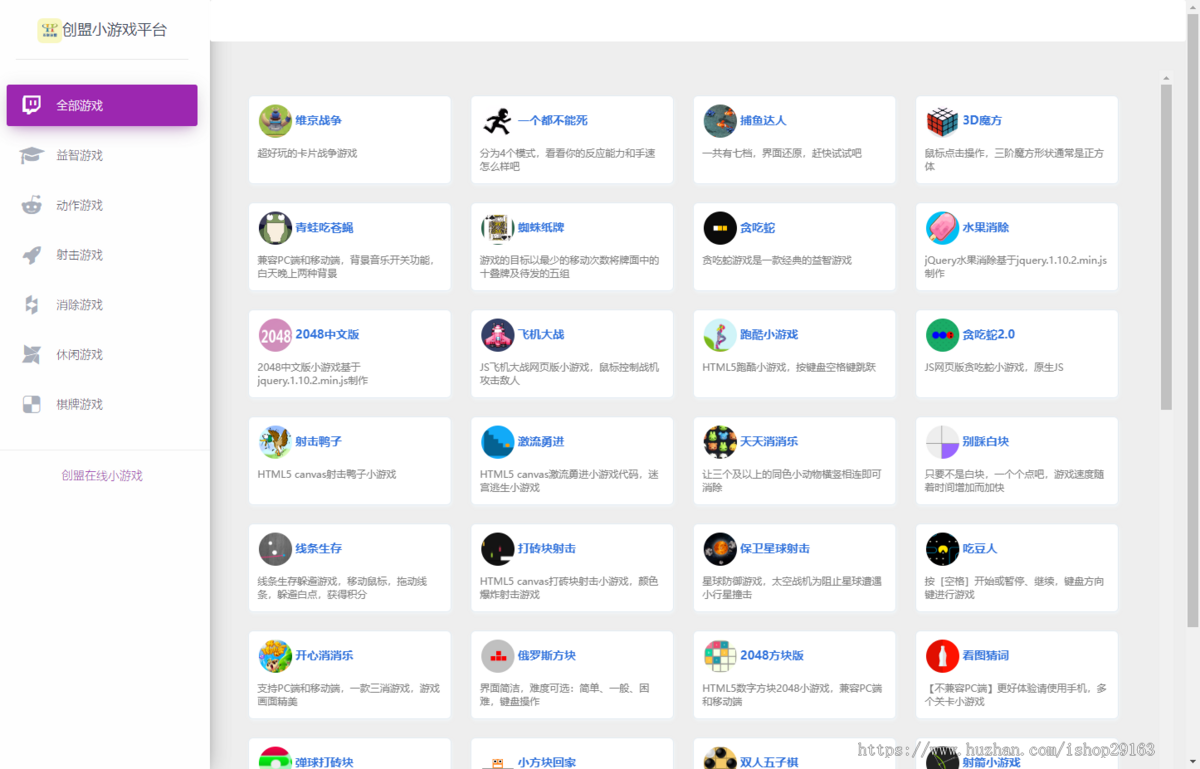This screenshot has width=1200, height=769.
Task: Click the description HTML5跑酷小游戏，按键盘空格键跳跃
Action: click(x=789, y=368)
